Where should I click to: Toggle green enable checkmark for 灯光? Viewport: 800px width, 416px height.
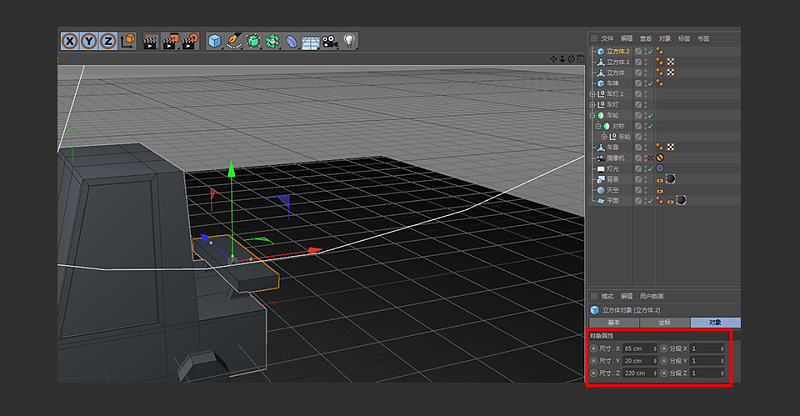pos(651,168)
